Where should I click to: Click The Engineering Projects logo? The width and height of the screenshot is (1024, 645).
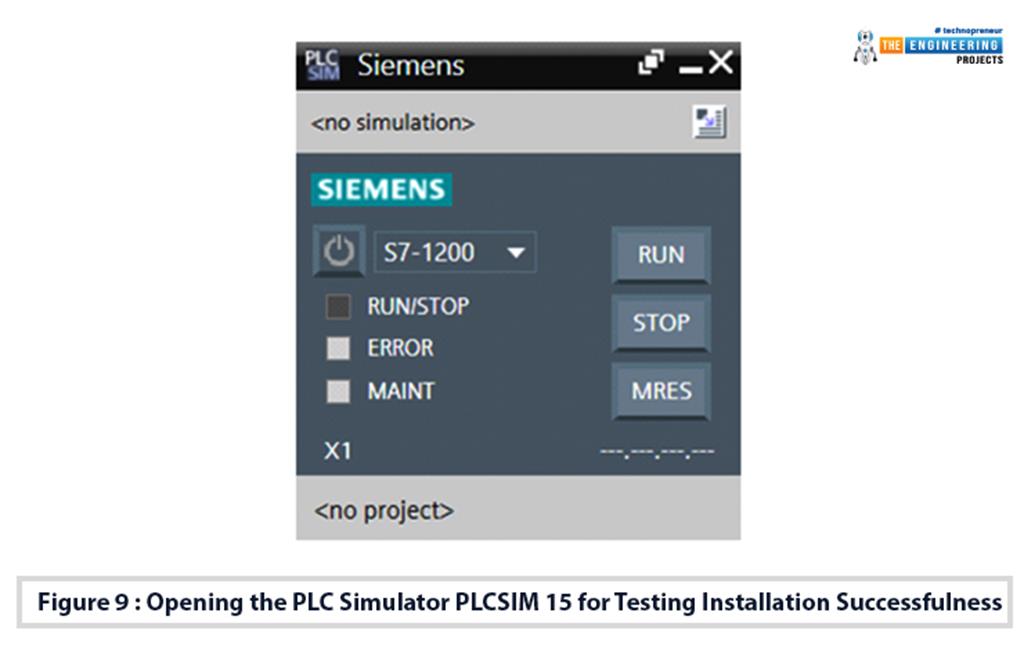(x=930, y=47)
